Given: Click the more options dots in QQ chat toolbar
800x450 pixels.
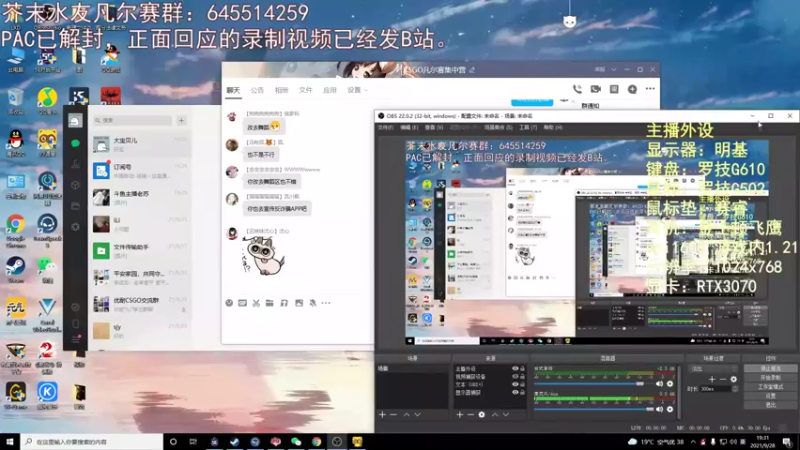Looking at the screenshot, I should [326, 303].
